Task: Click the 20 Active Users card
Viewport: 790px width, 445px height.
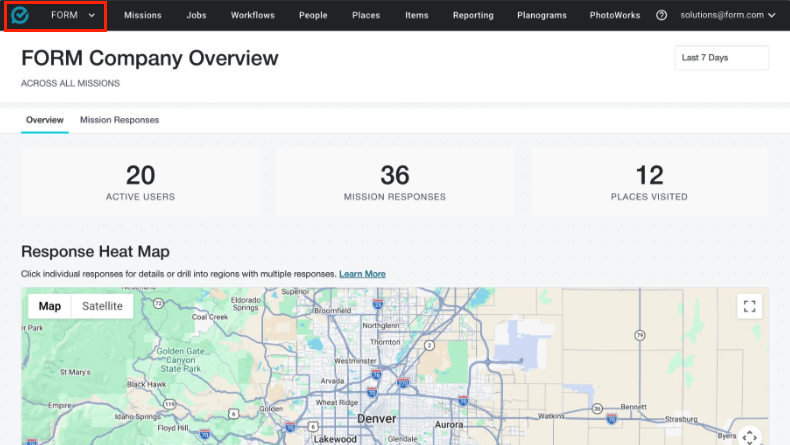Action: [x=140, y=182]
